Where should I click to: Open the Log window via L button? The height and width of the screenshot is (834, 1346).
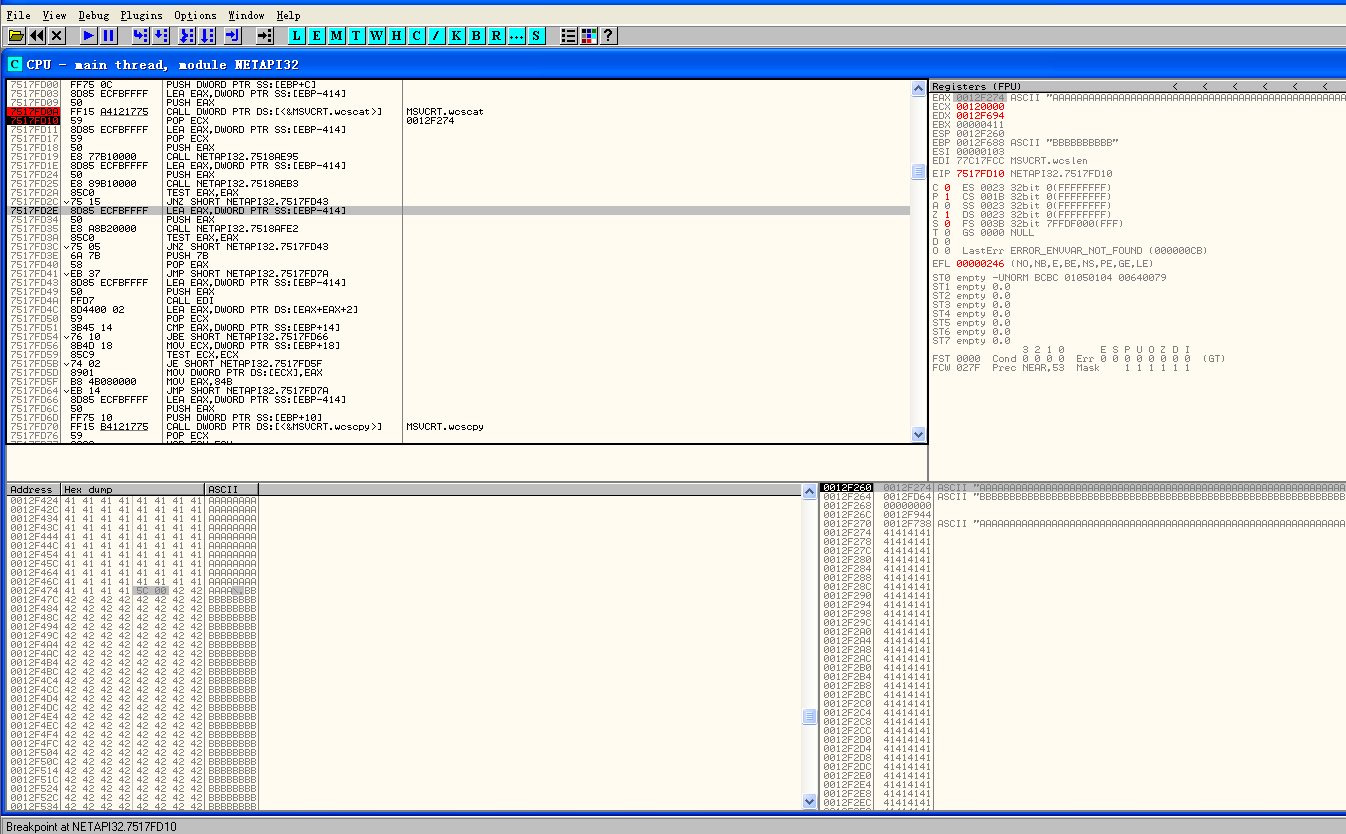pos(296,36)
